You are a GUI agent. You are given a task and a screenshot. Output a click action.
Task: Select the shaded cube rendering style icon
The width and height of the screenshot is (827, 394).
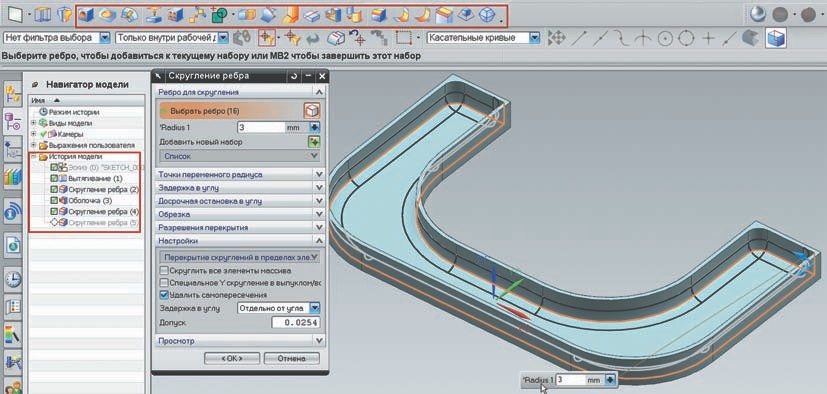click(x=776, y=38)
